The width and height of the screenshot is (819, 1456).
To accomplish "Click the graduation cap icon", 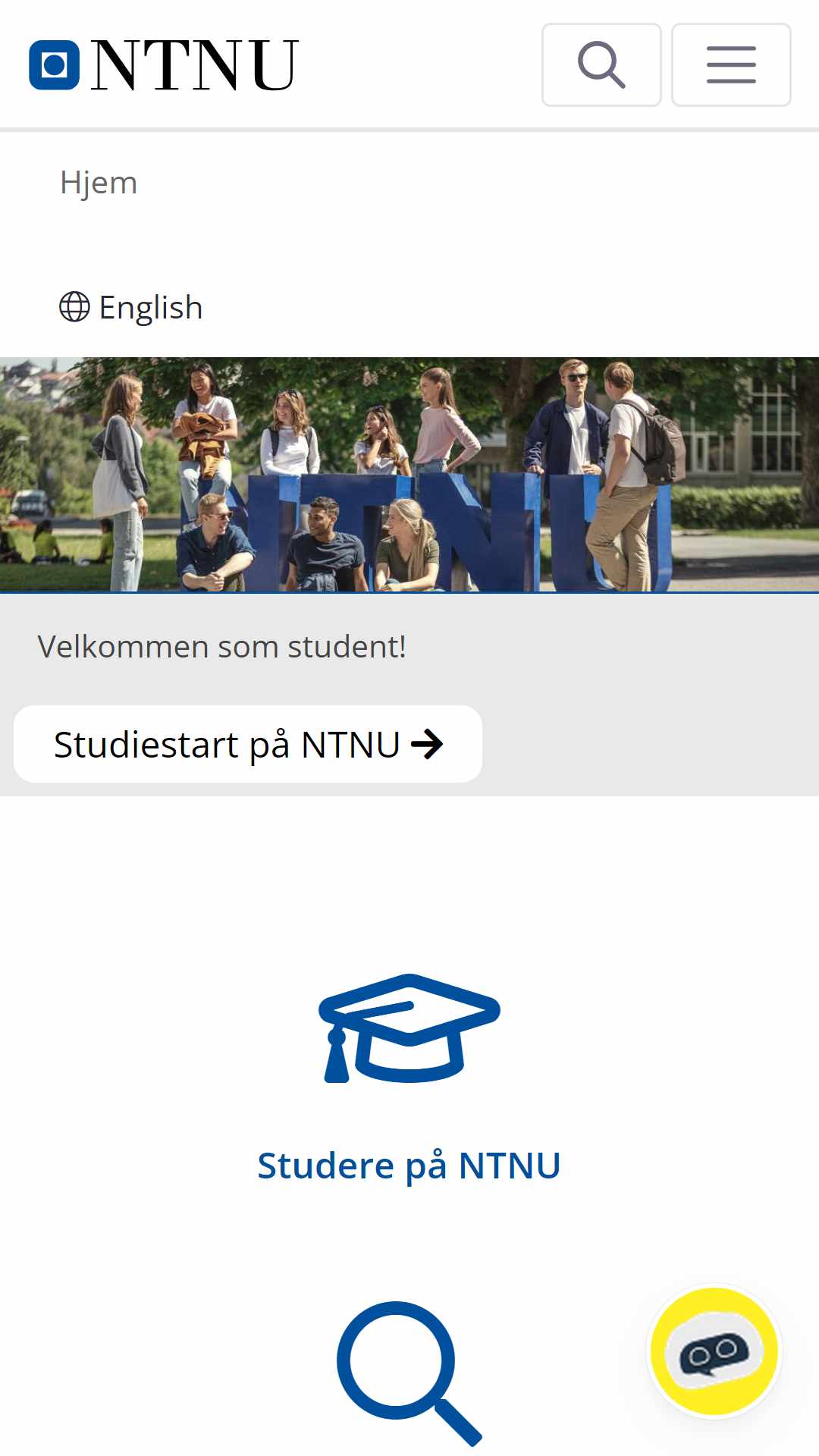I will (x=409, y=1028).
